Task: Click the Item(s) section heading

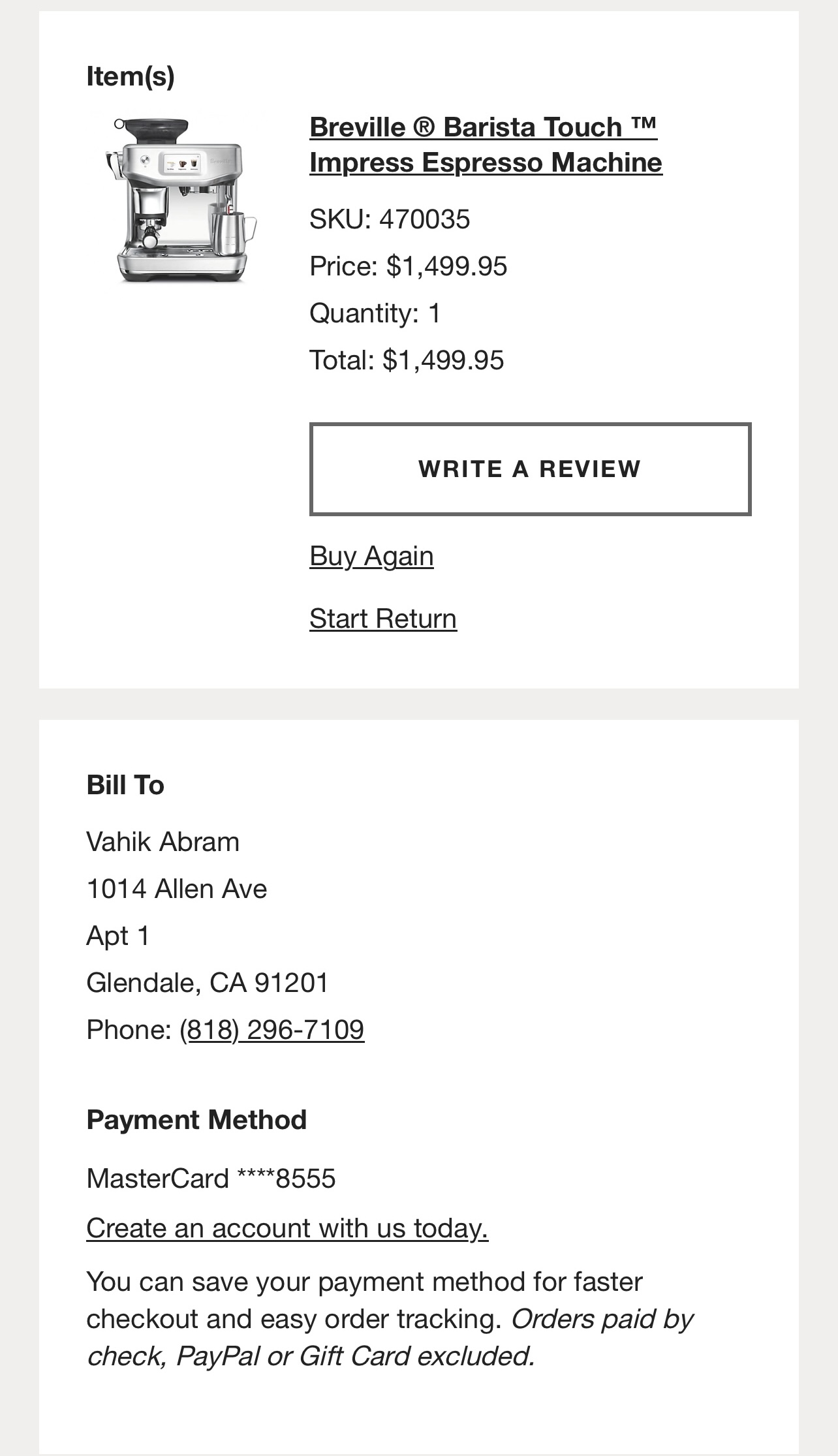Action: pyautogui.click(x=131, y=76)
